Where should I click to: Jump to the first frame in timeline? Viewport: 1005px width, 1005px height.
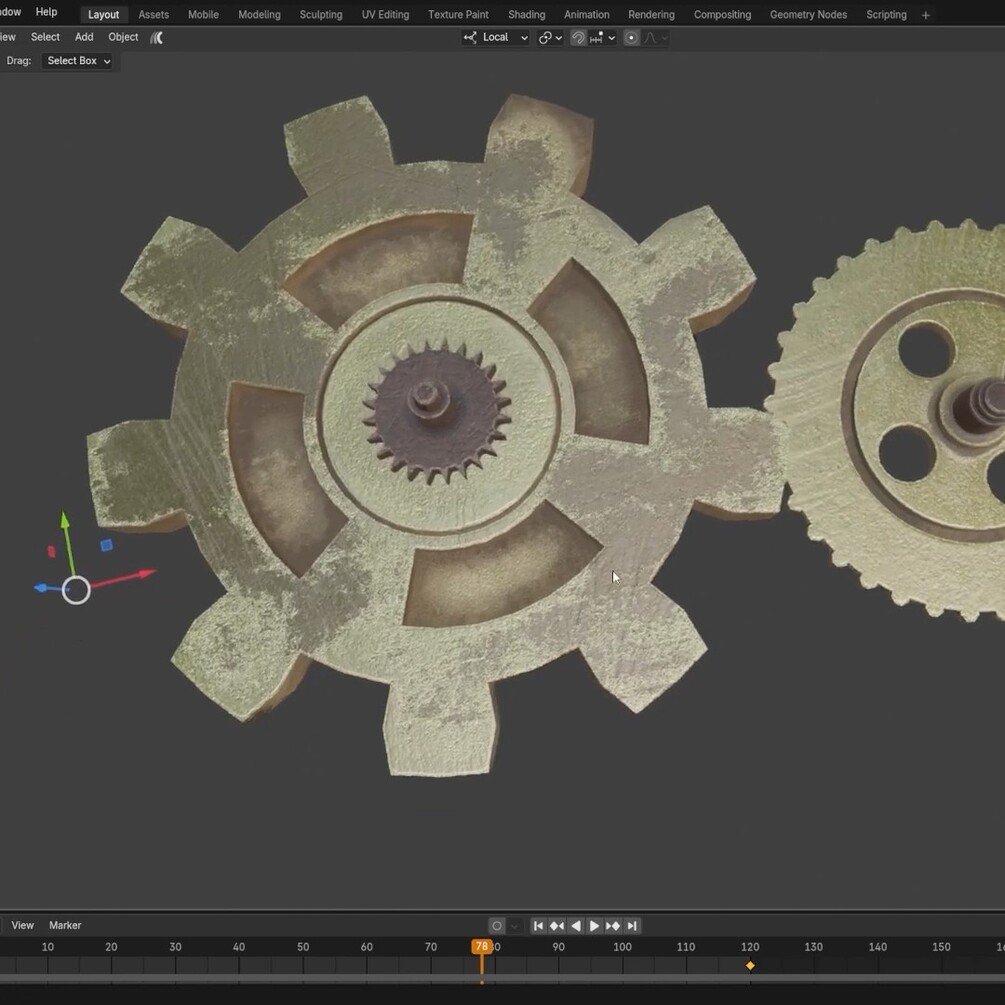[538, 925]
